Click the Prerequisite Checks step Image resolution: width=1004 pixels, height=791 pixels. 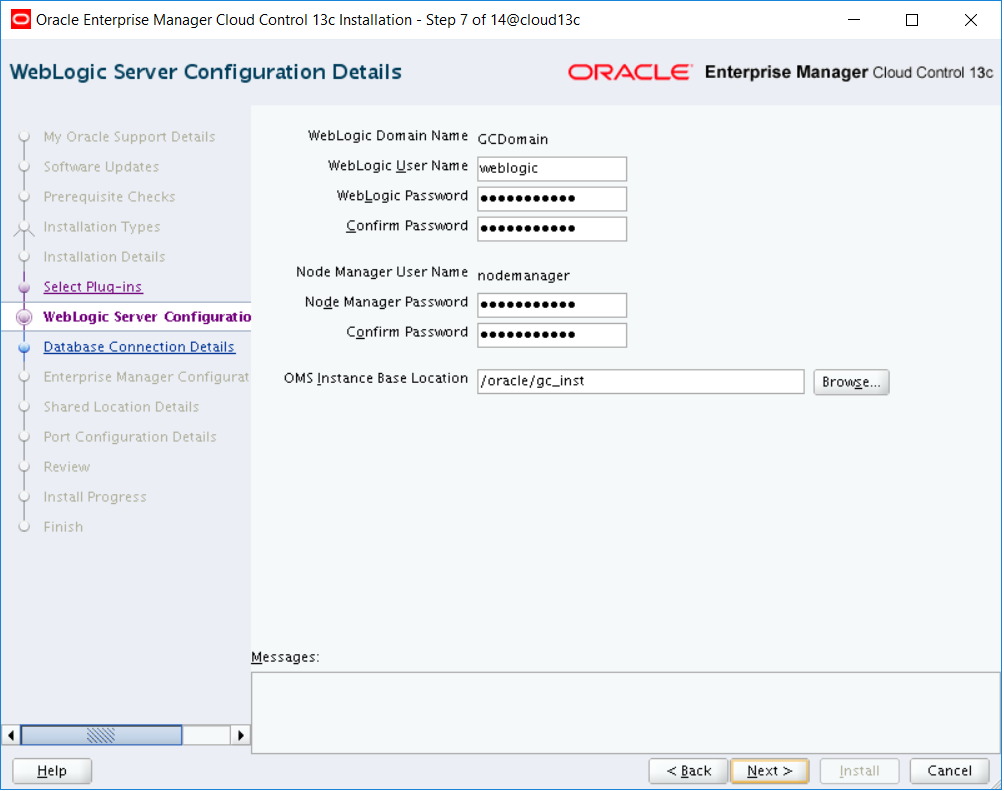109,197
